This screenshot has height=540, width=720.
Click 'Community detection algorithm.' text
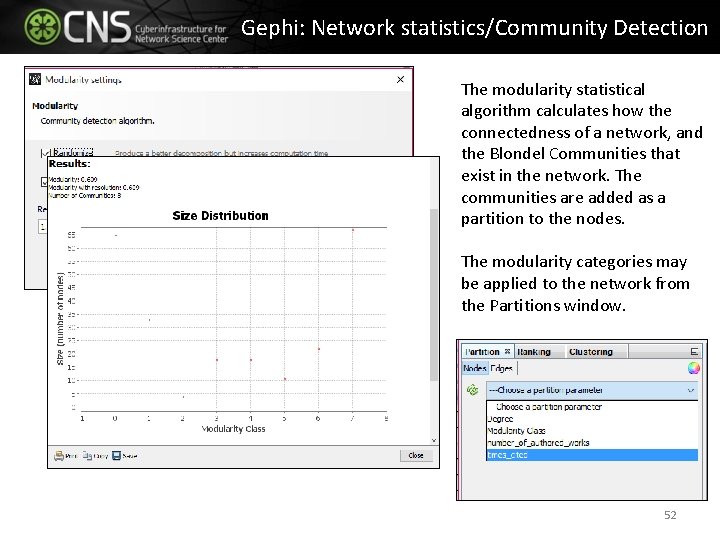point(97,121)
